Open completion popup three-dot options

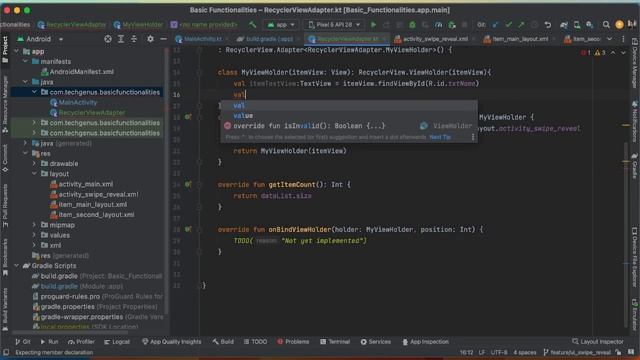(473, 137)
